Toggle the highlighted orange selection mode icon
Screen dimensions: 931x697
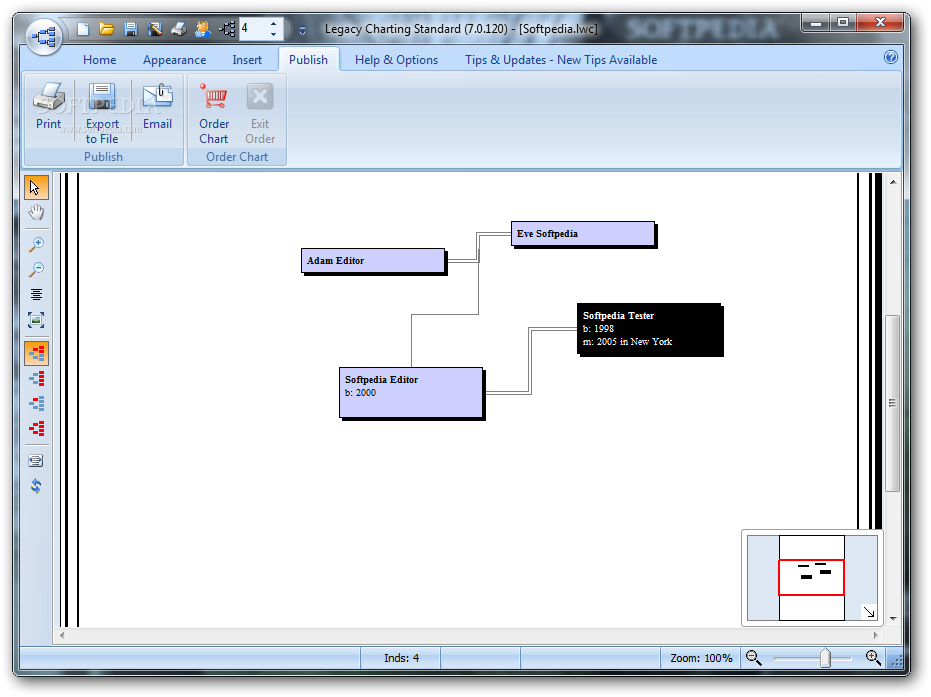pos(36,353)
